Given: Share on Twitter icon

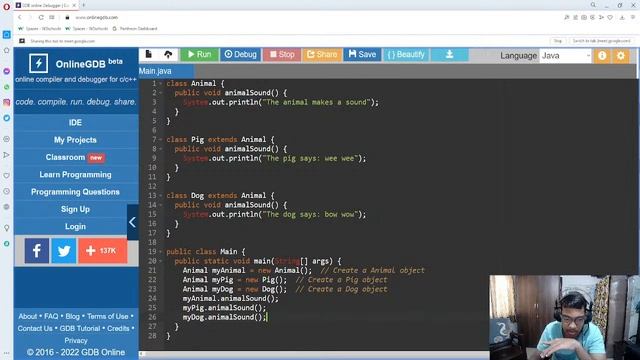Looking at the screenshot, I should (x=64, y=251).
